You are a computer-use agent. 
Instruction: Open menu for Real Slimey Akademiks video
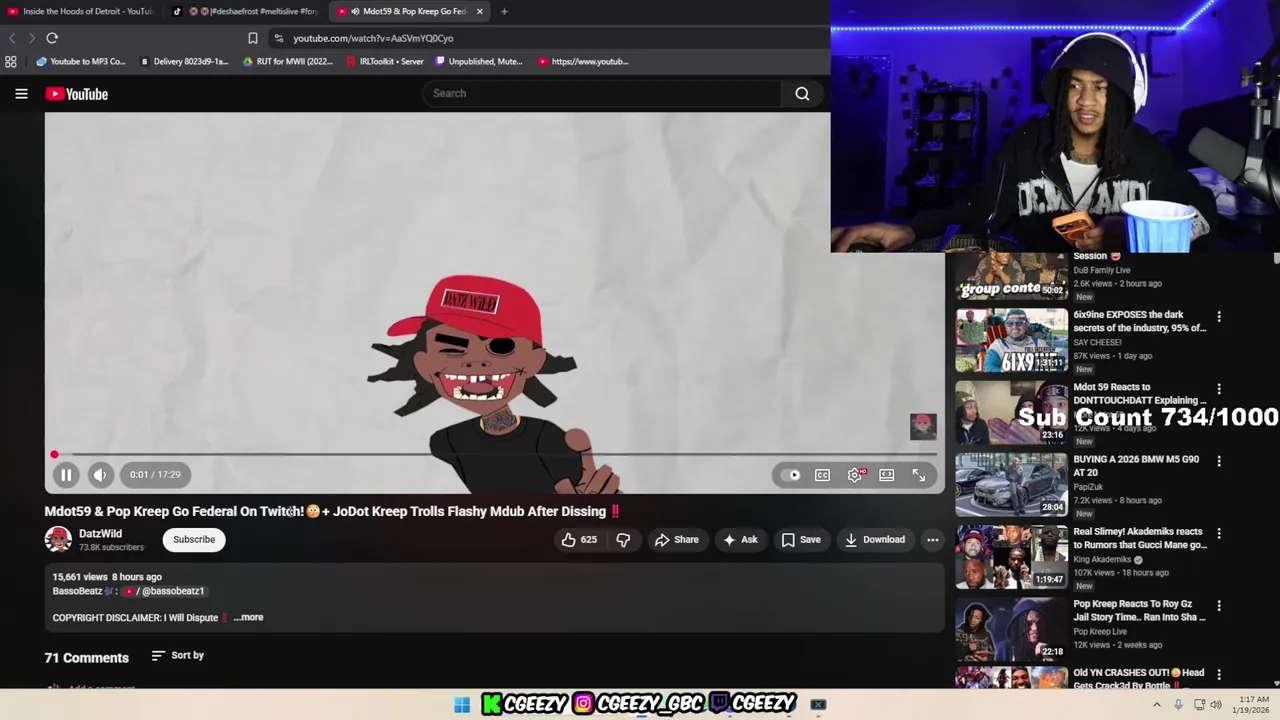pos(1218,534)
